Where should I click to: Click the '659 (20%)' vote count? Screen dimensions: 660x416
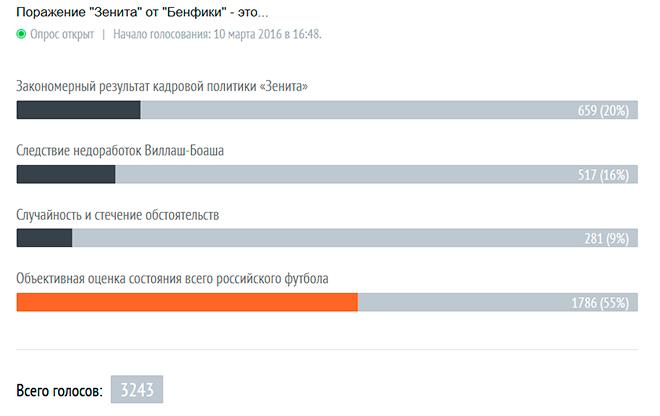[x=603, y=111]
